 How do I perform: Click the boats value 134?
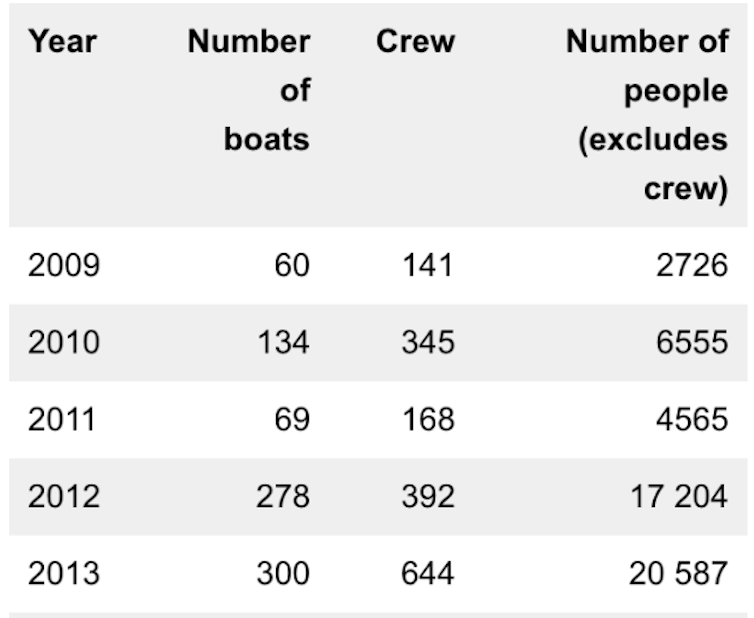[x=284, y=342]
